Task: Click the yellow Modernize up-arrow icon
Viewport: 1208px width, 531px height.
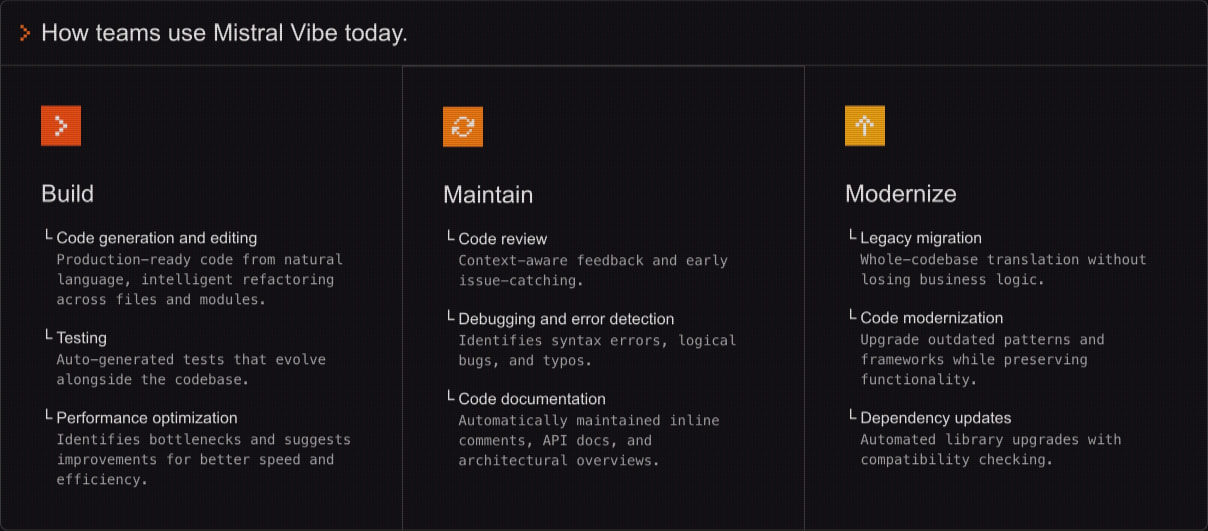Action: (x=865, y=126)
